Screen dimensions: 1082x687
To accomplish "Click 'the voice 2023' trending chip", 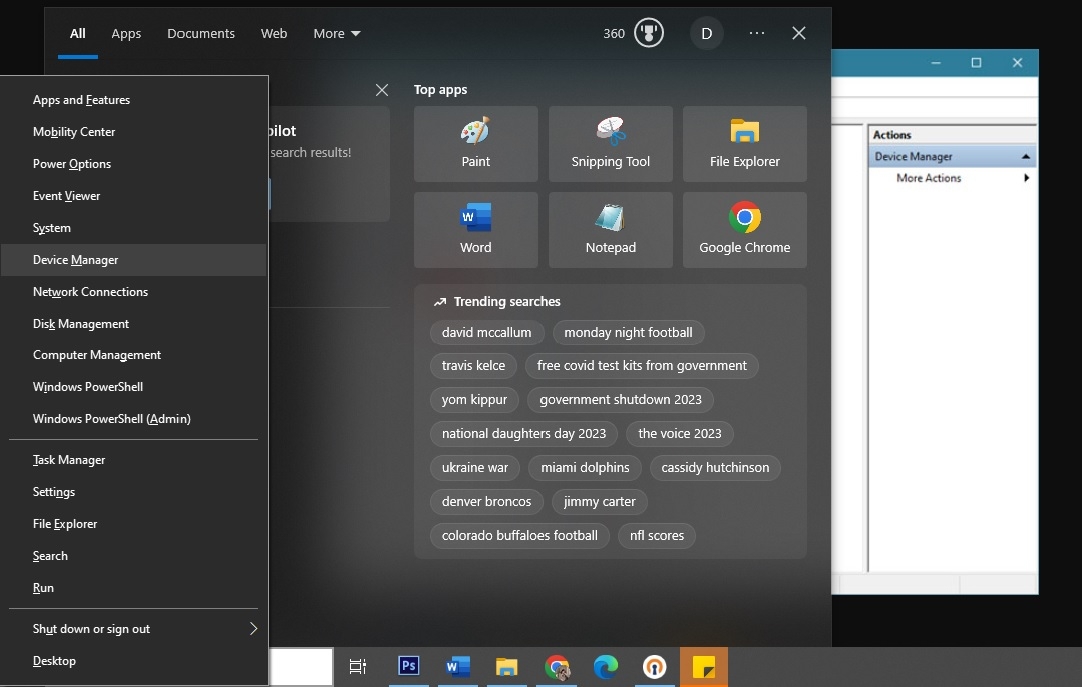I will coord(680,434).
